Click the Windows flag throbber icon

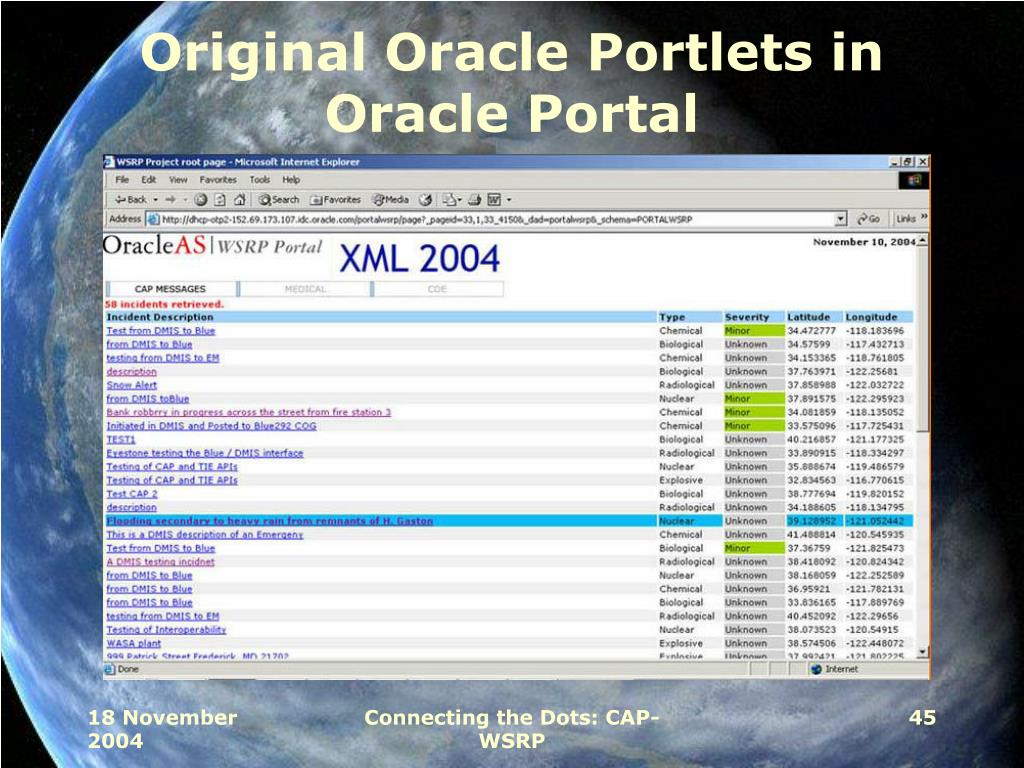pyautogui.click(x=914, y=180)
